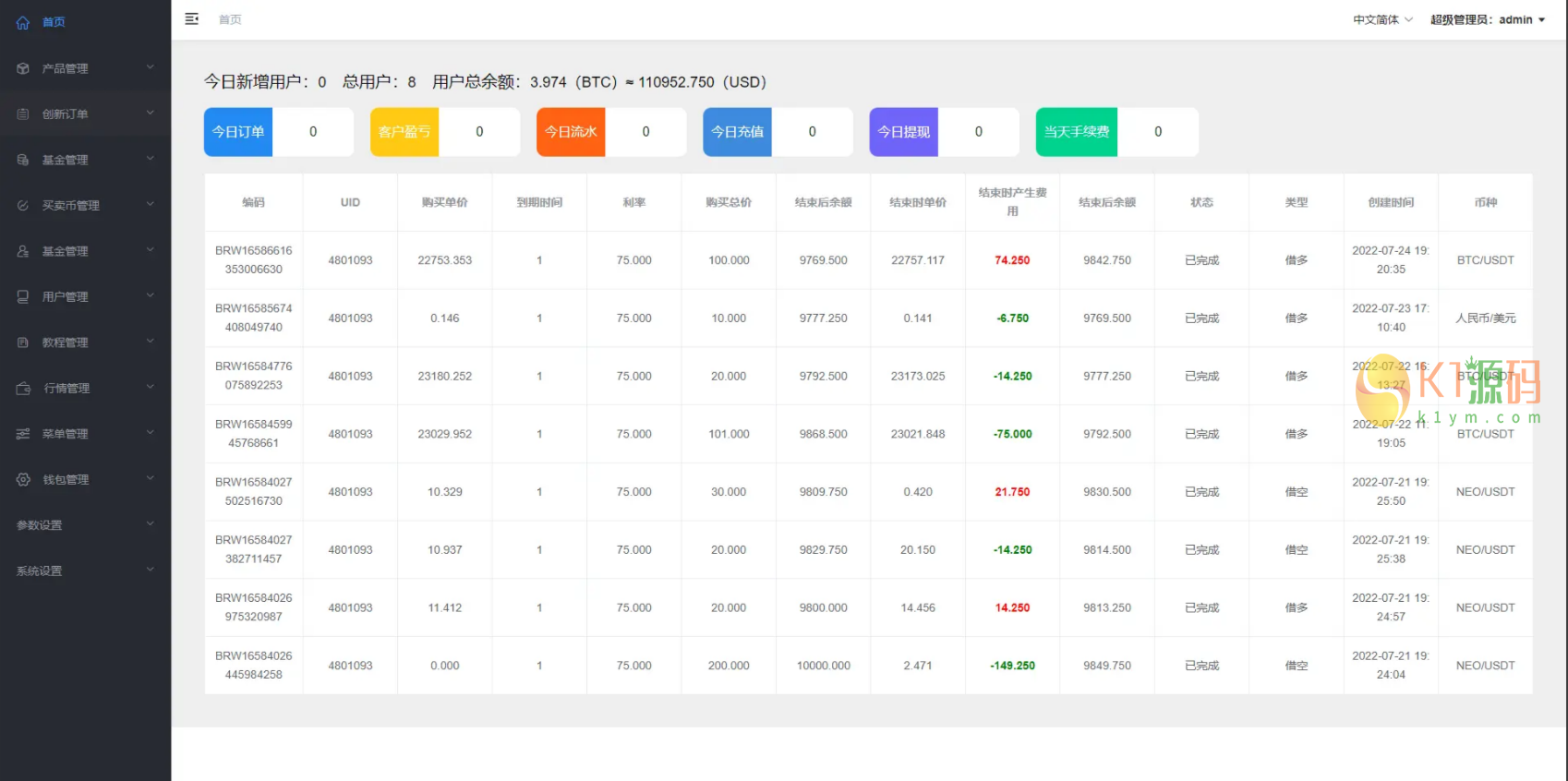Viewport: 1568px width, 781px height.
Task: Click the orange 今日流水 tile
Action: [x=571, y=132]
